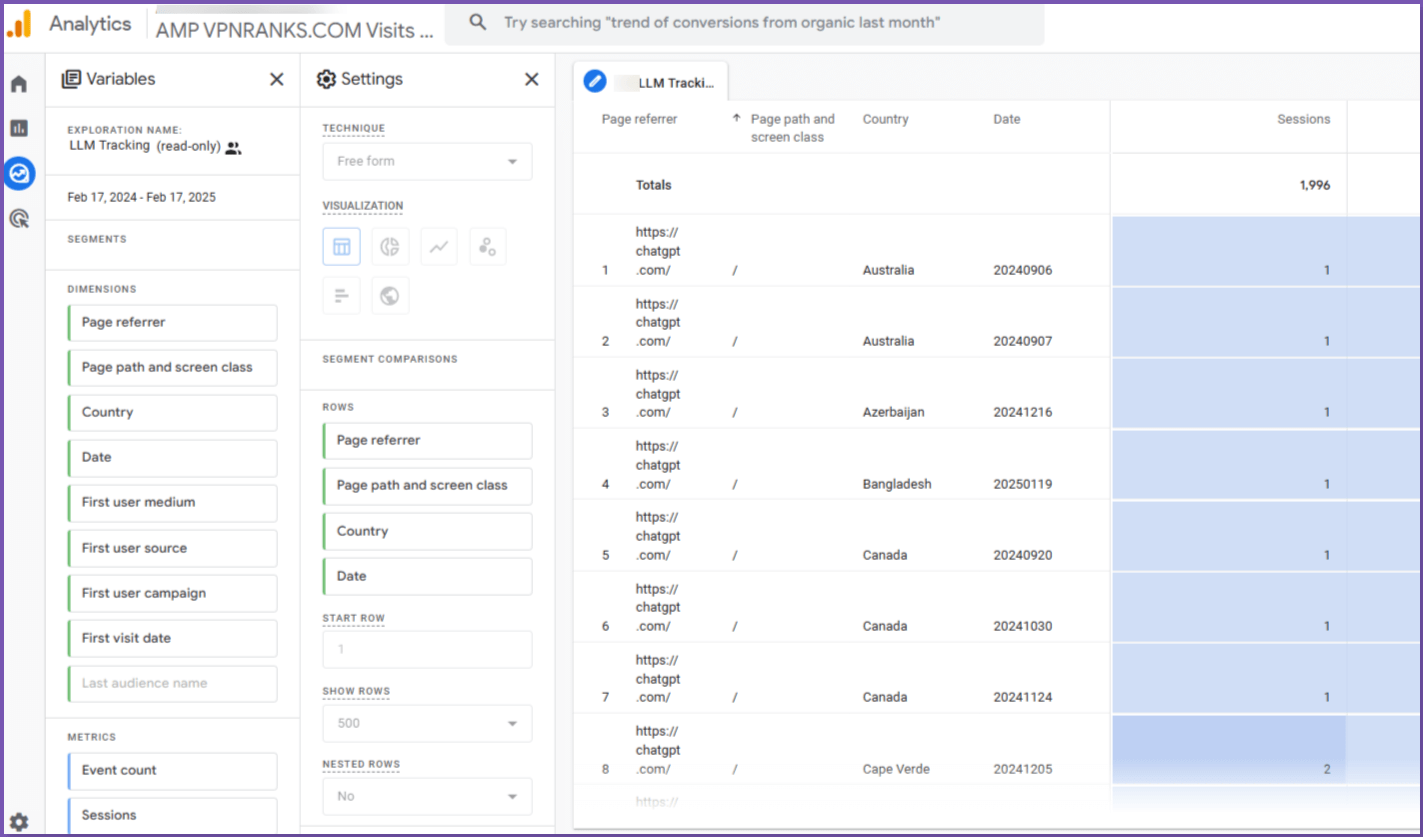Select the donut chart visualization
1423x837 pixels.
click(x=390, y=247)
